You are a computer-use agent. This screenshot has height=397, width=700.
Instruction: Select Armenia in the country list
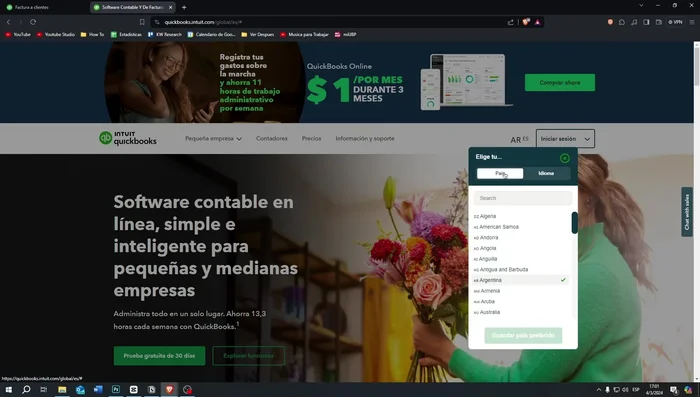point(521,291)
